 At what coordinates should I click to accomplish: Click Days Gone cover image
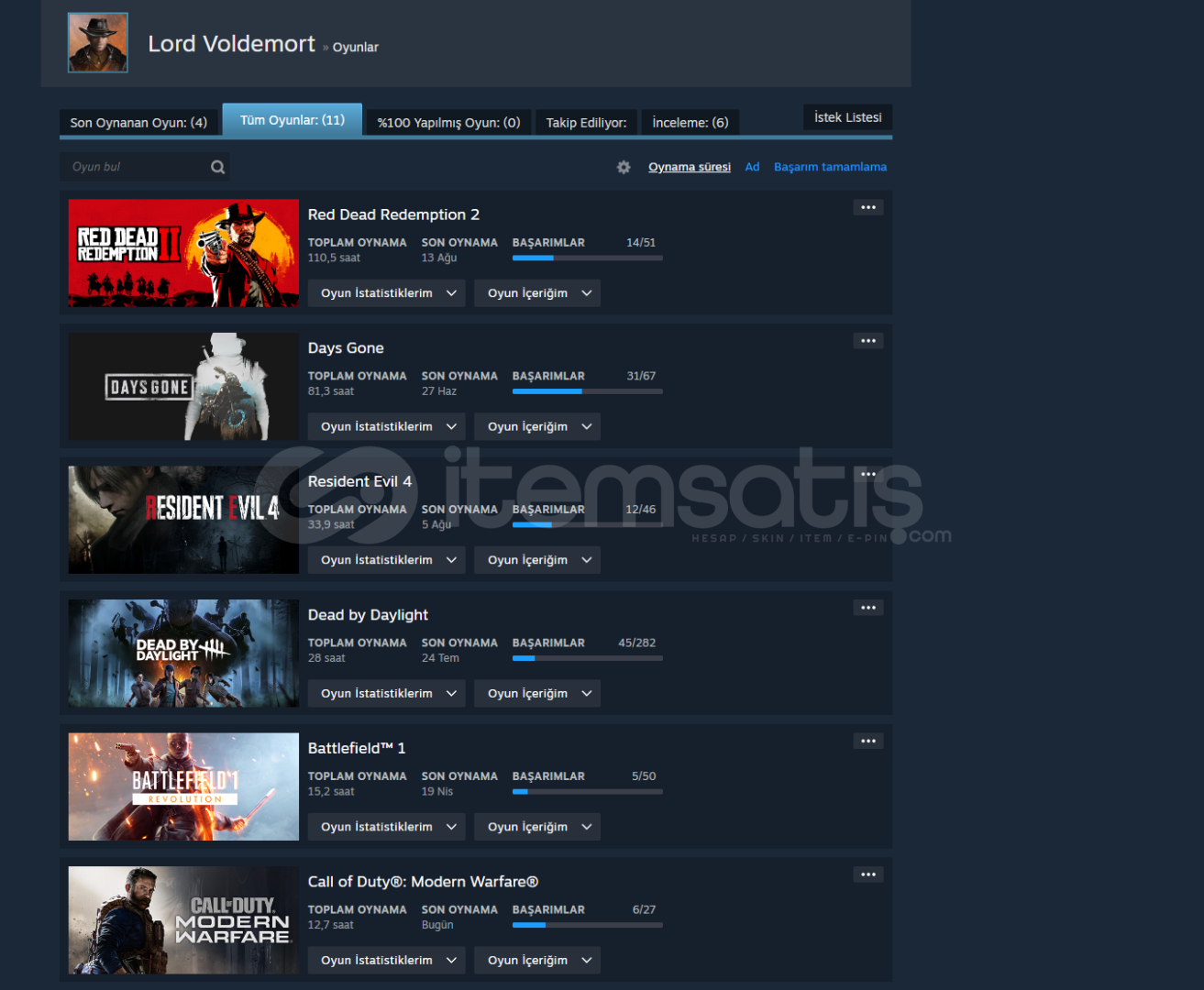(x=183, y=387)
